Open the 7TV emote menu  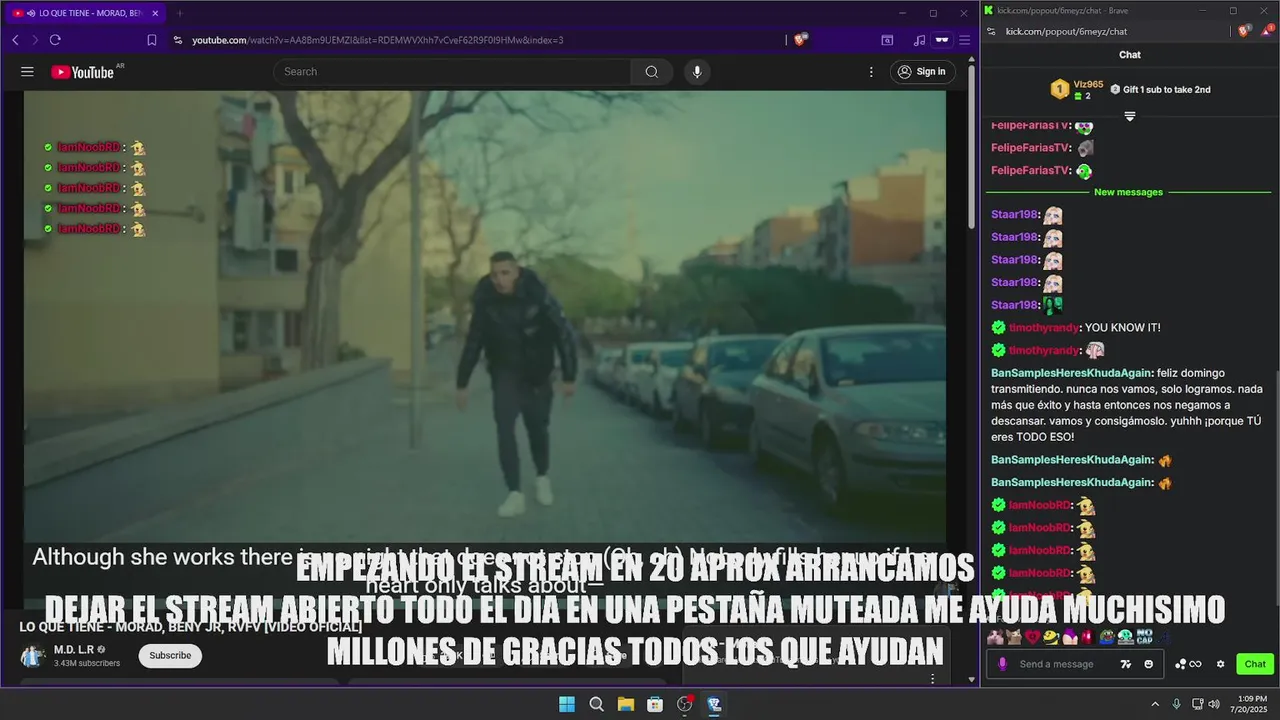coord(1126,664)
